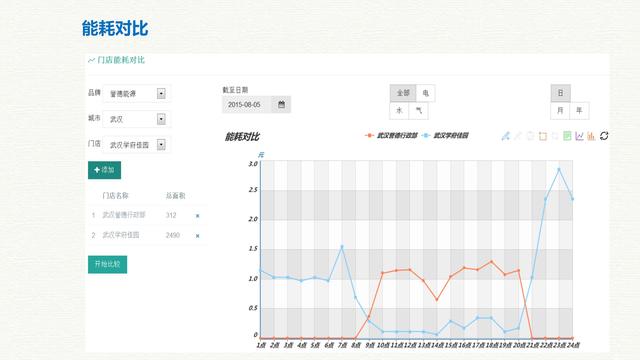
Task: Click the restore refresh chart icon
Action: point(604,136)
